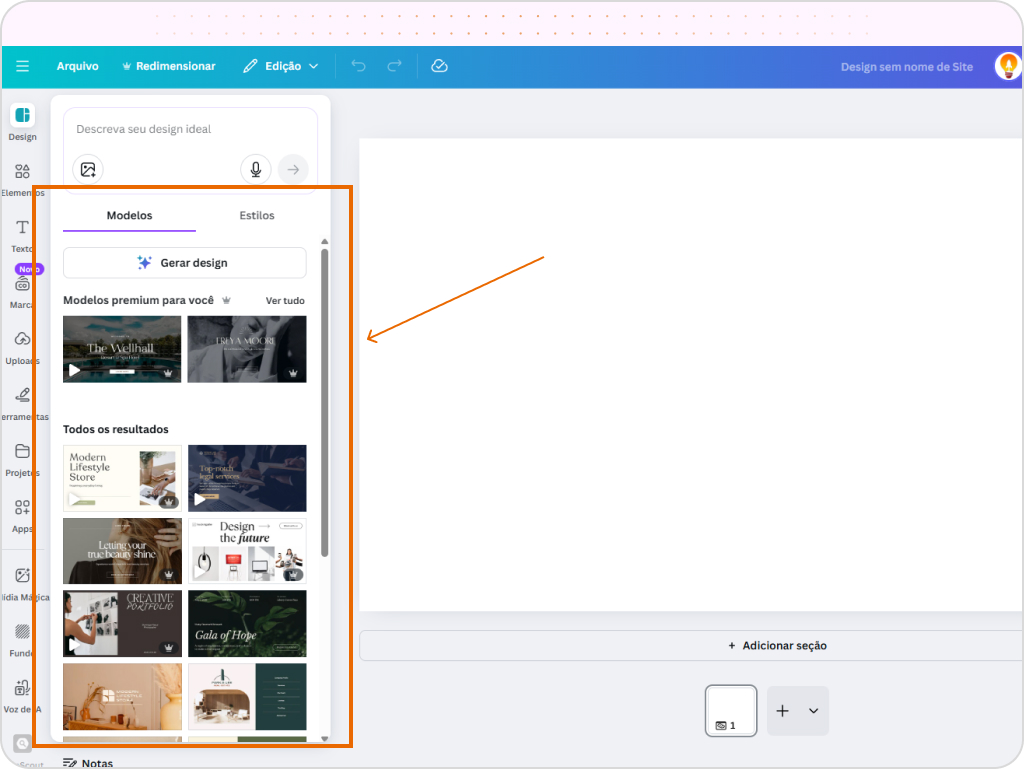Click the add image icon in the prompt box

(x=88, y=169)
